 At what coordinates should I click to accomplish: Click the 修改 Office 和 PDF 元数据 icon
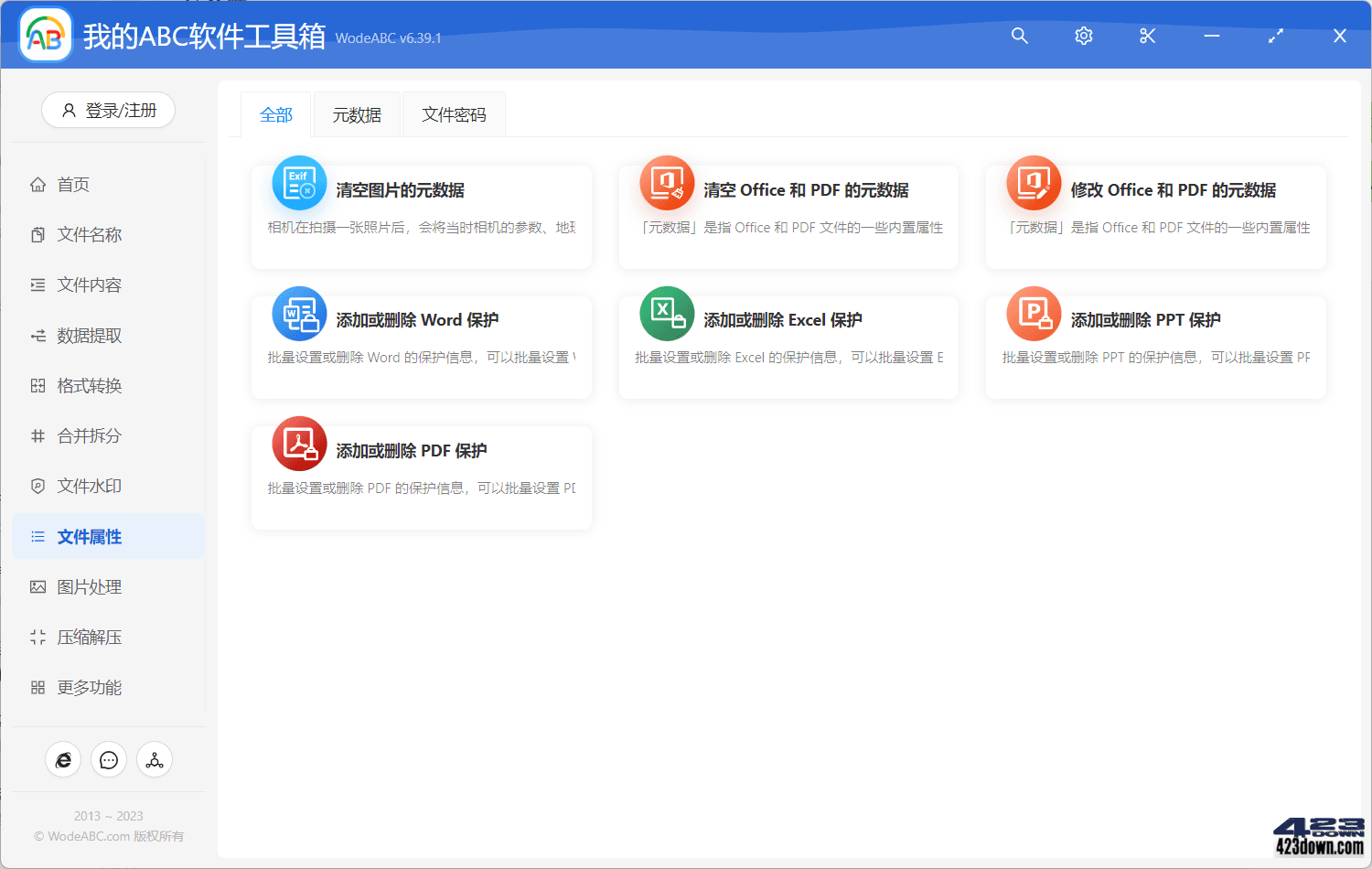pos(1033,183)
